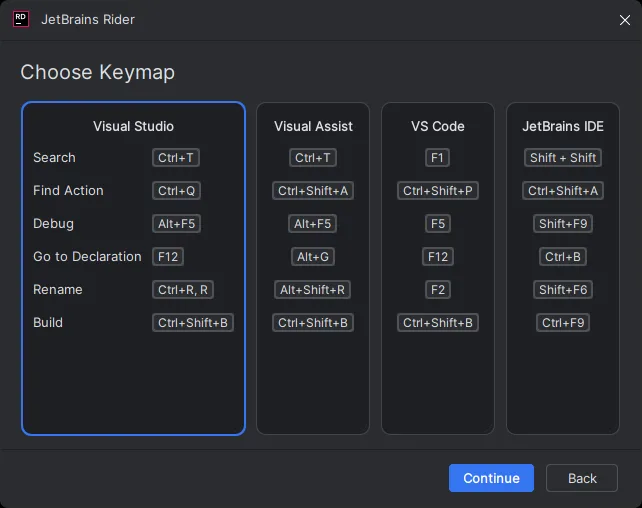
Task: Click the Shift + Shift shortcut badge
Action: click(x=563, y=158)
